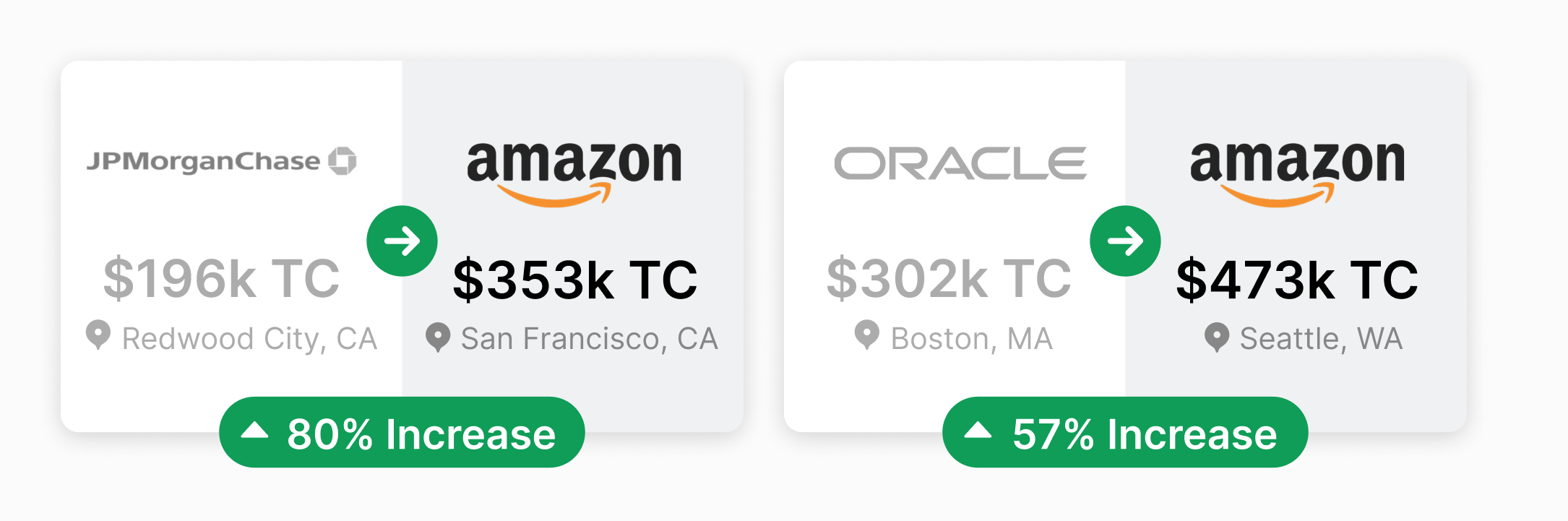Click green arrow between Oracle and Amazon

(1125, 241)
